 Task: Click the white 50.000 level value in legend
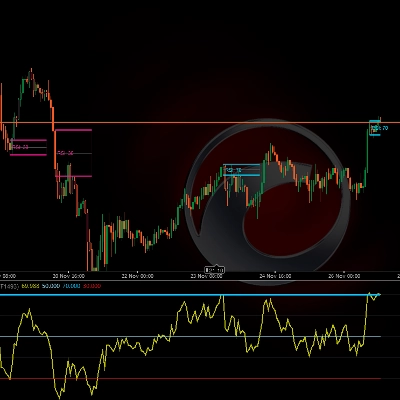coord(51,286)
